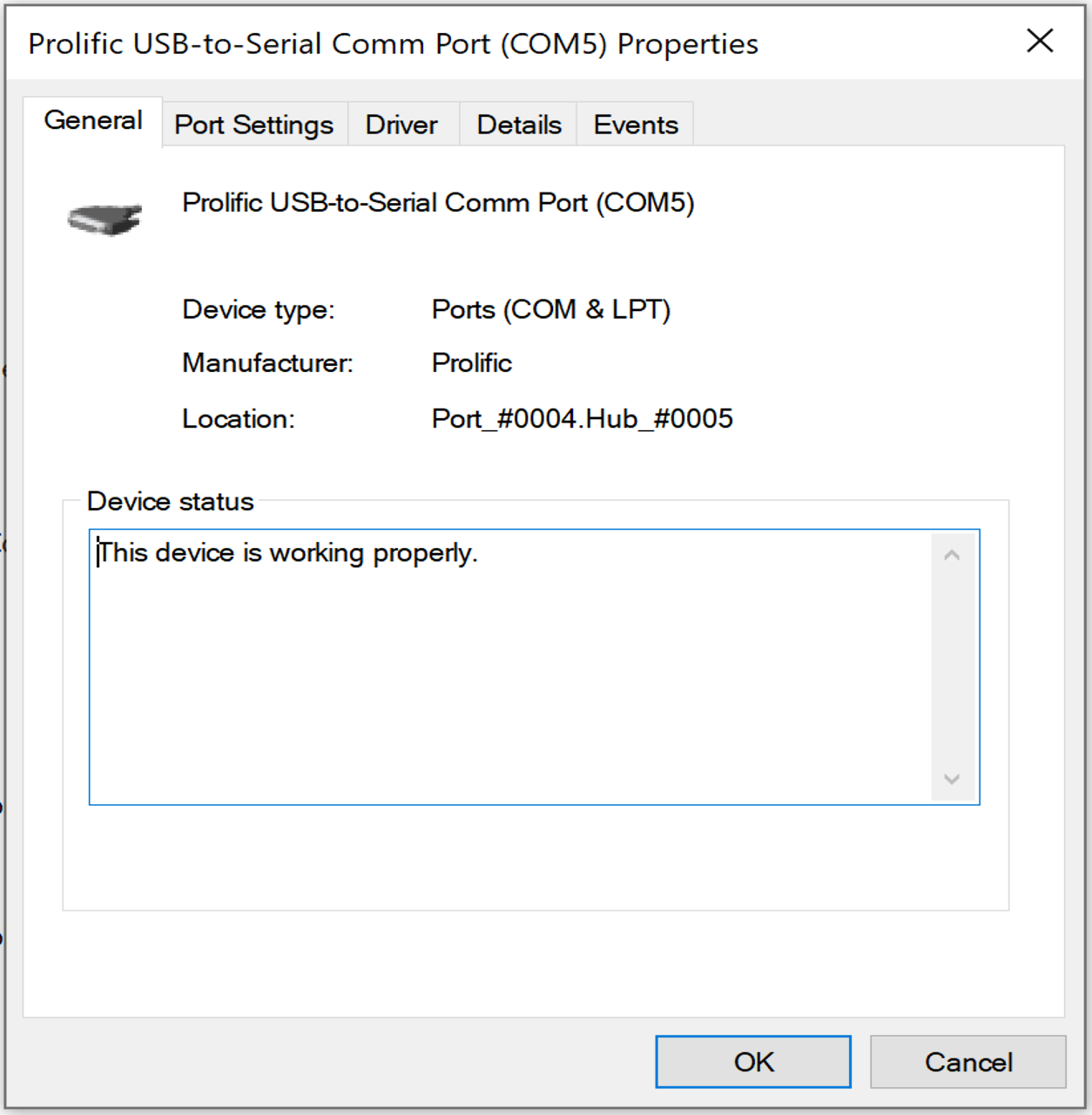Switch to the Details tab

coord(518,125)
